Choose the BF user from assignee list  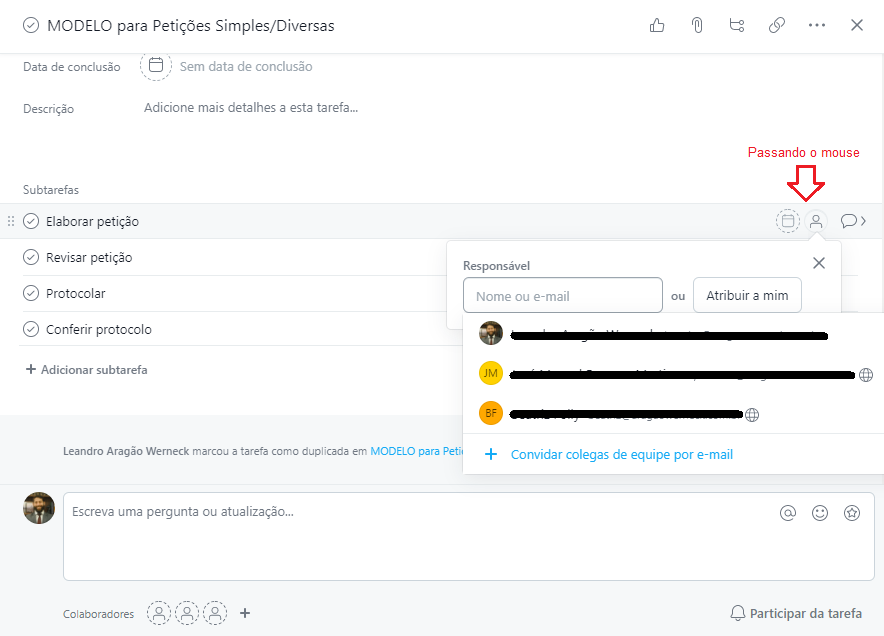click(490, 413)
